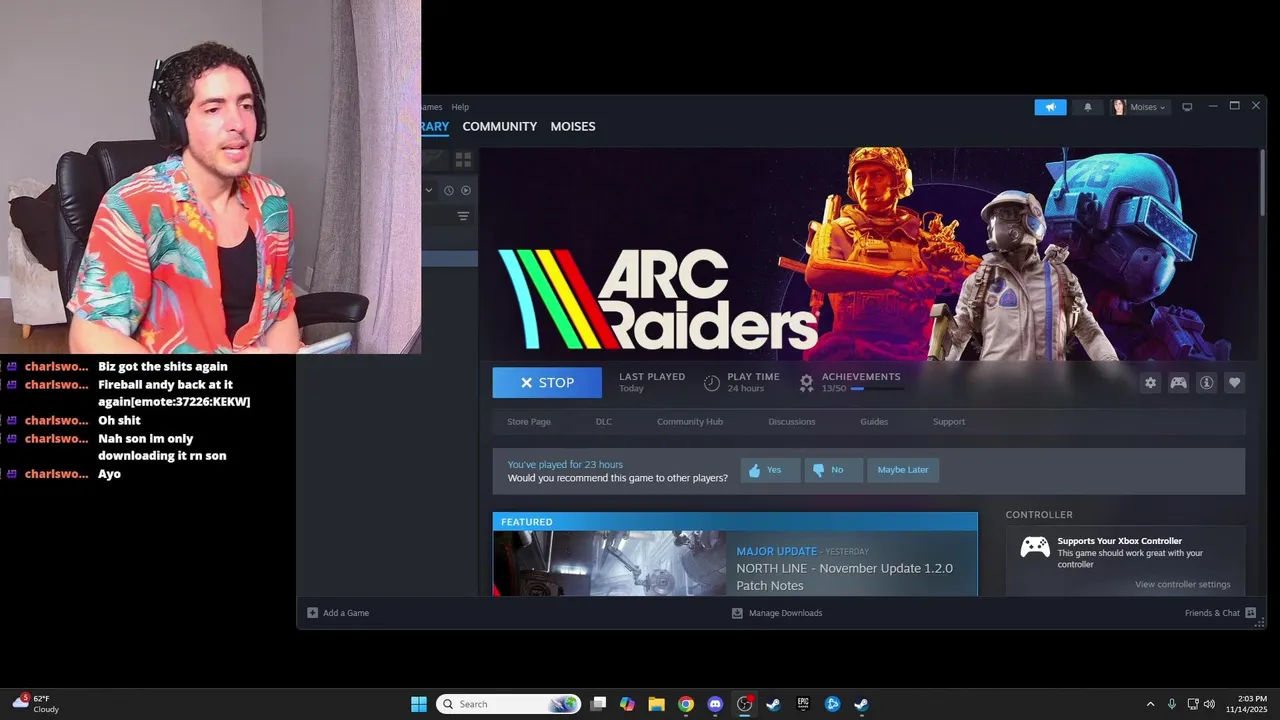Open the volume tray icon
Image resolution: width=1280 pixels, height=720 pixels.
coord(1209,704)
